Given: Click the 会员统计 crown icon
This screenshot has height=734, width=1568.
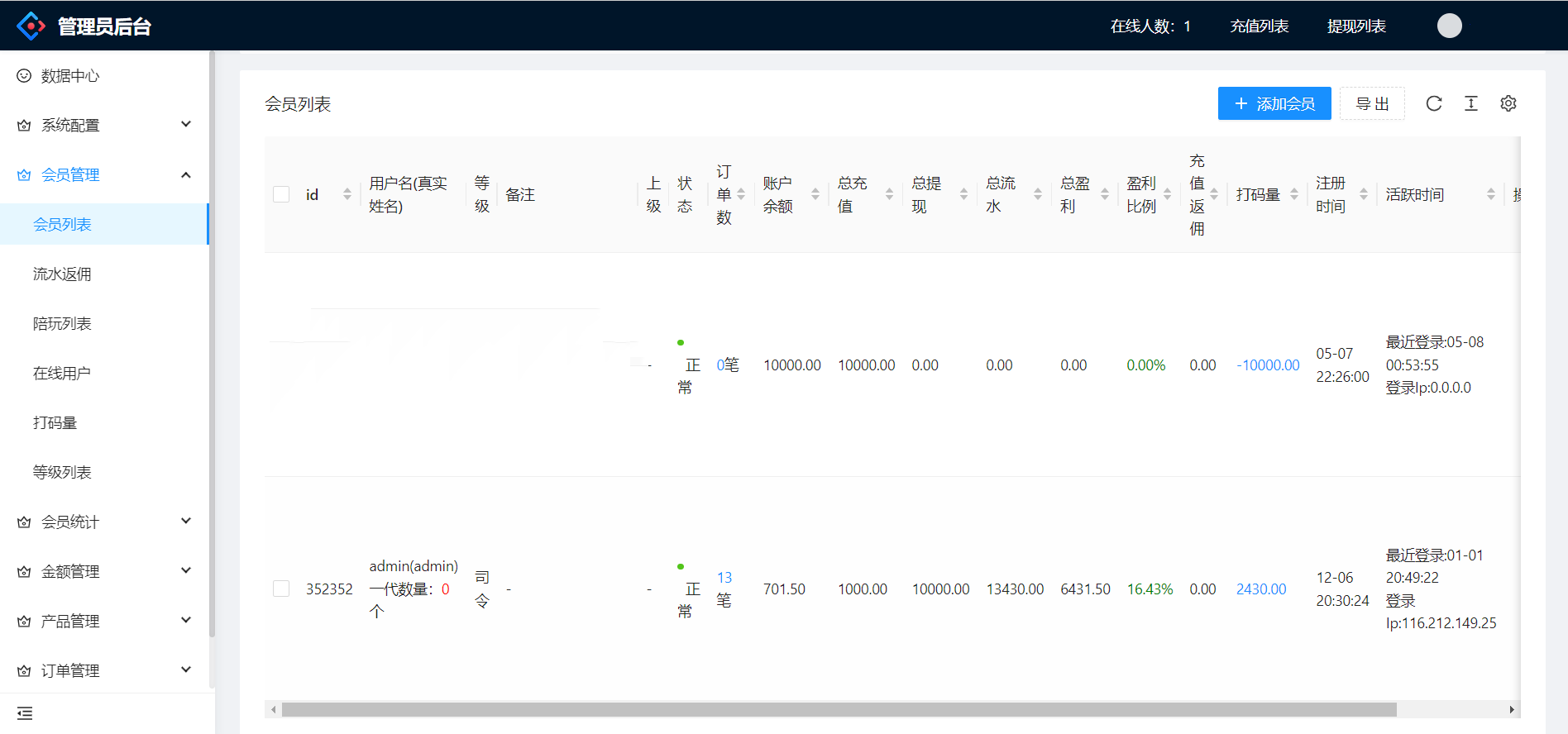Looking at the screenshot, I should pyautogui.click(x=24, y=522).
